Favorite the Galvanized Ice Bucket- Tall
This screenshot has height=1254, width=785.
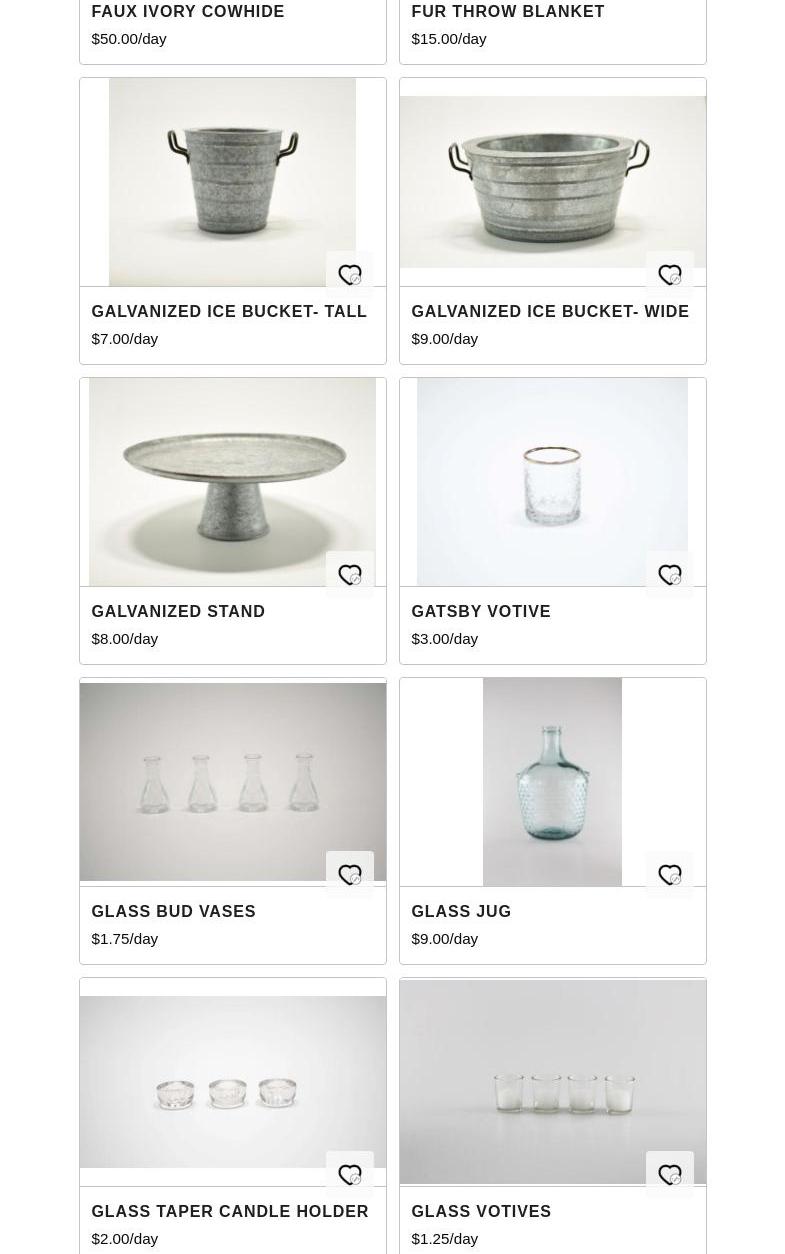pos(350,275)
